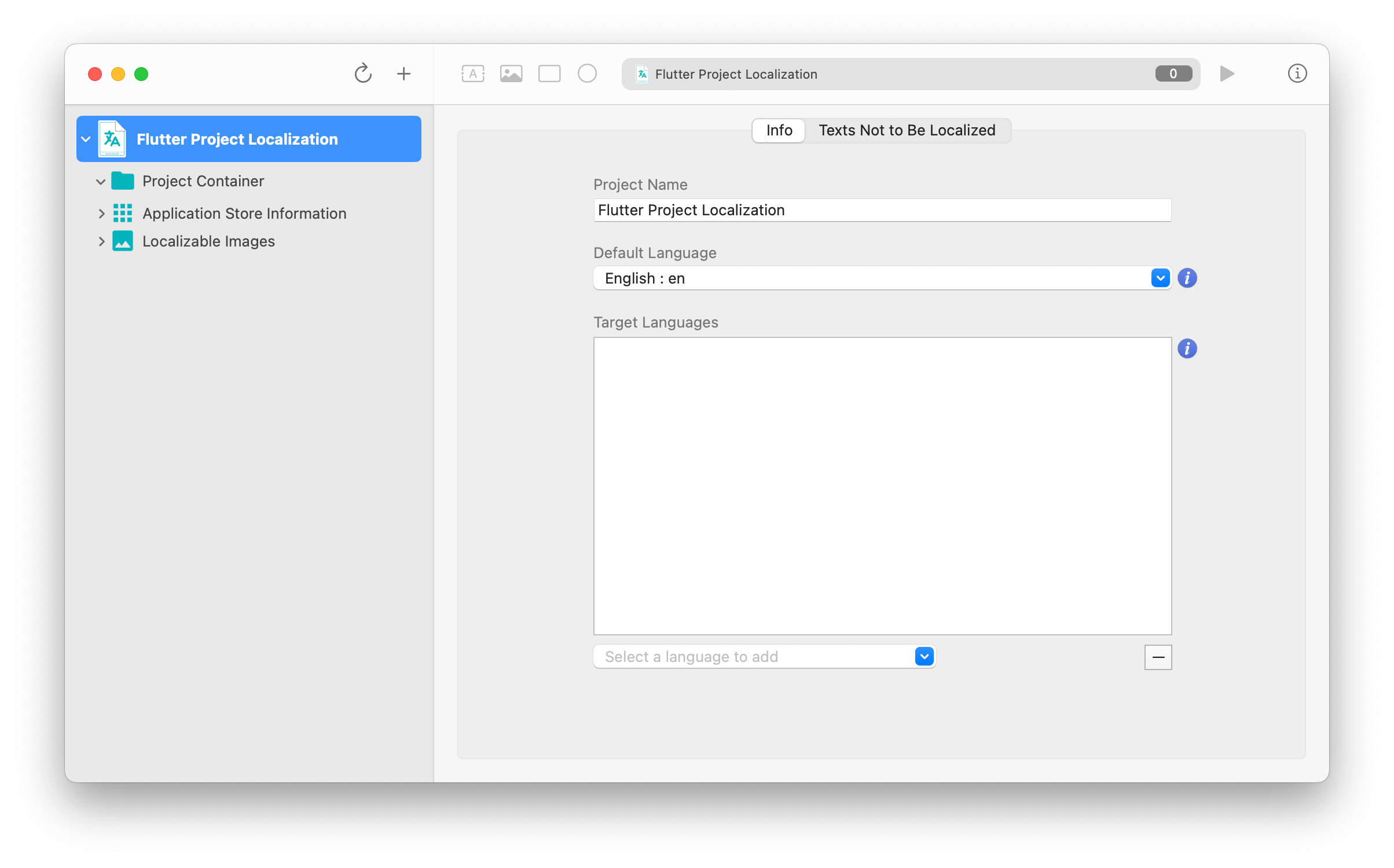Click the info icon next to Target Languages
The height and width of the screenshot is (868, 1394).
pyautogui.click(x=1187, y=349)
